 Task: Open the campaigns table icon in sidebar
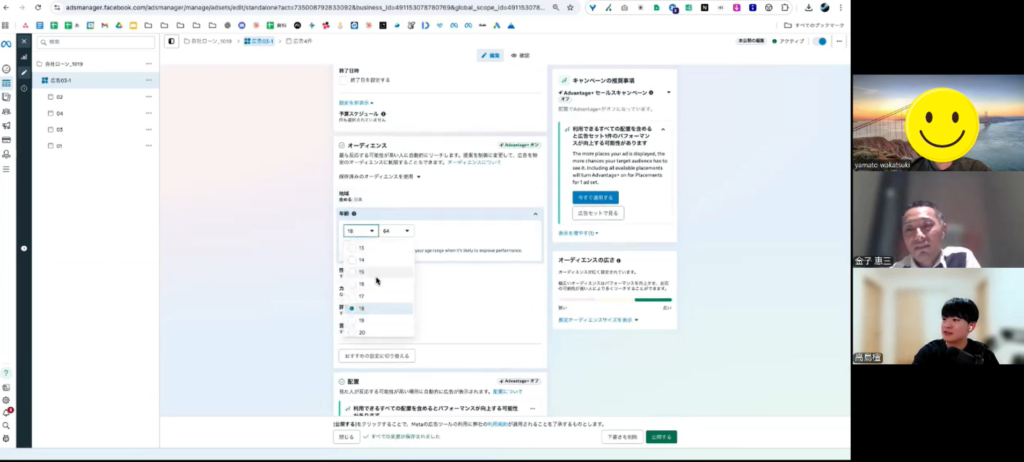pyautogui.click(x=6, y=83)
